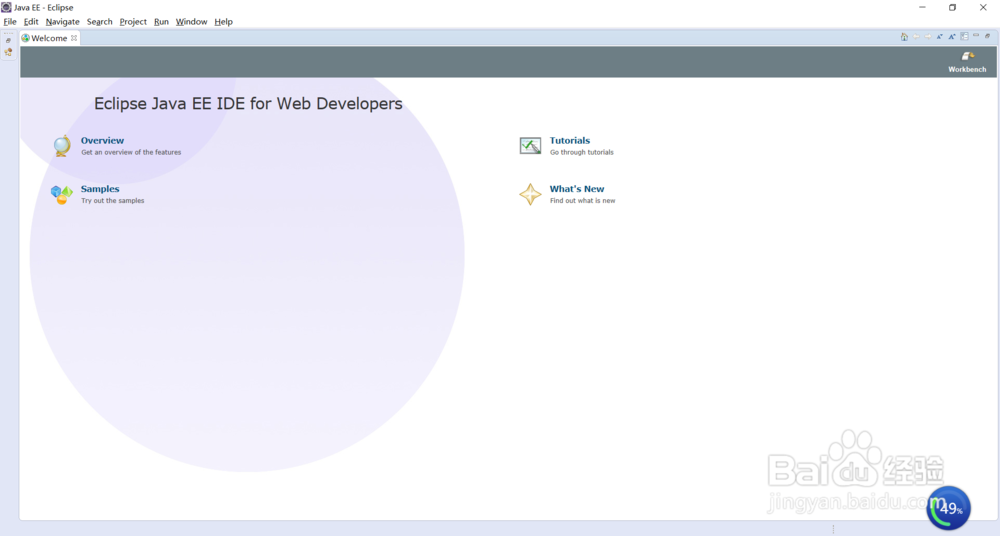
Task: Click the globe icon beside Overview
Action: 62,145
